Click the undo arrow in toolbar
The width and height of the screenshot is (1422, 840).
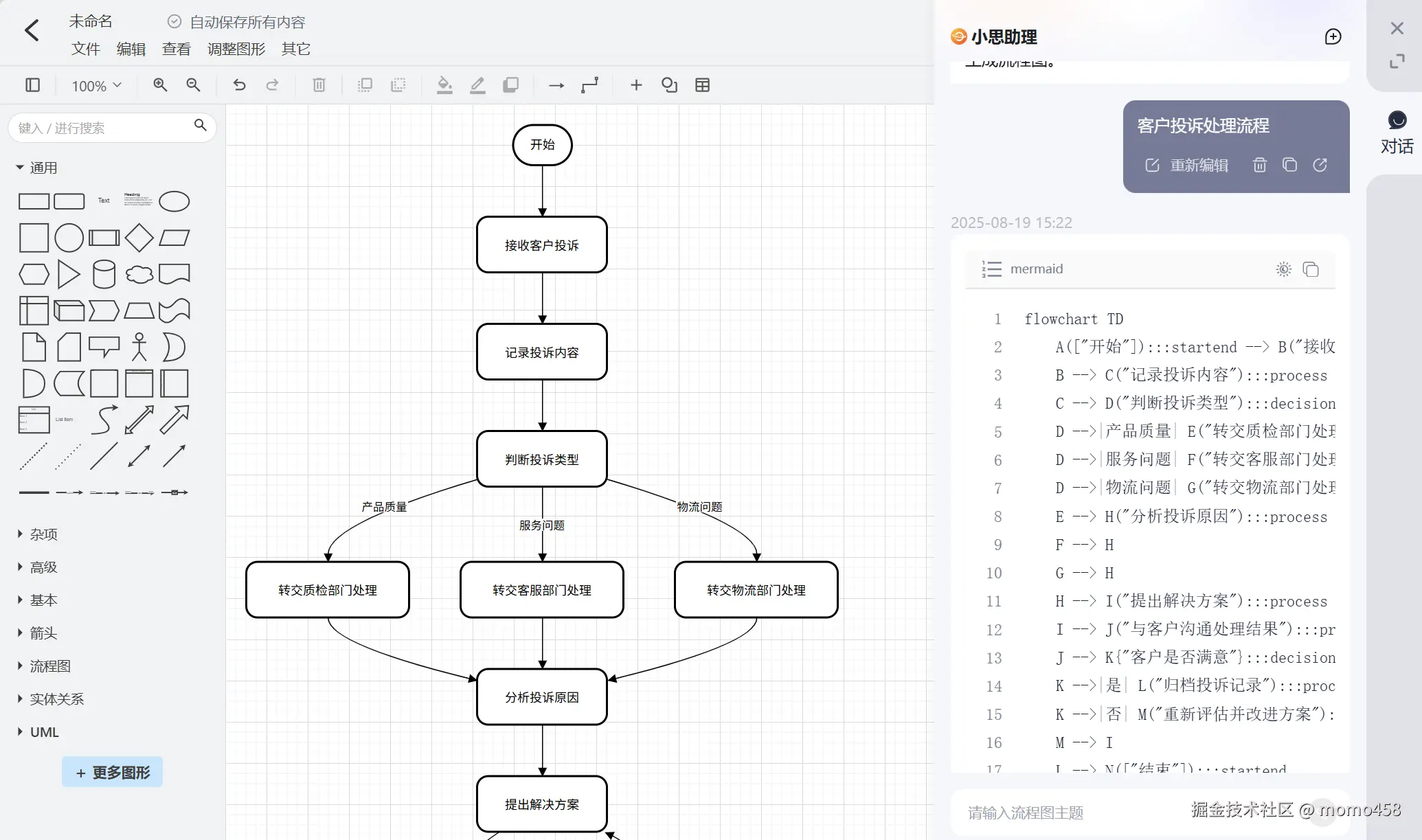pos(239,85)
